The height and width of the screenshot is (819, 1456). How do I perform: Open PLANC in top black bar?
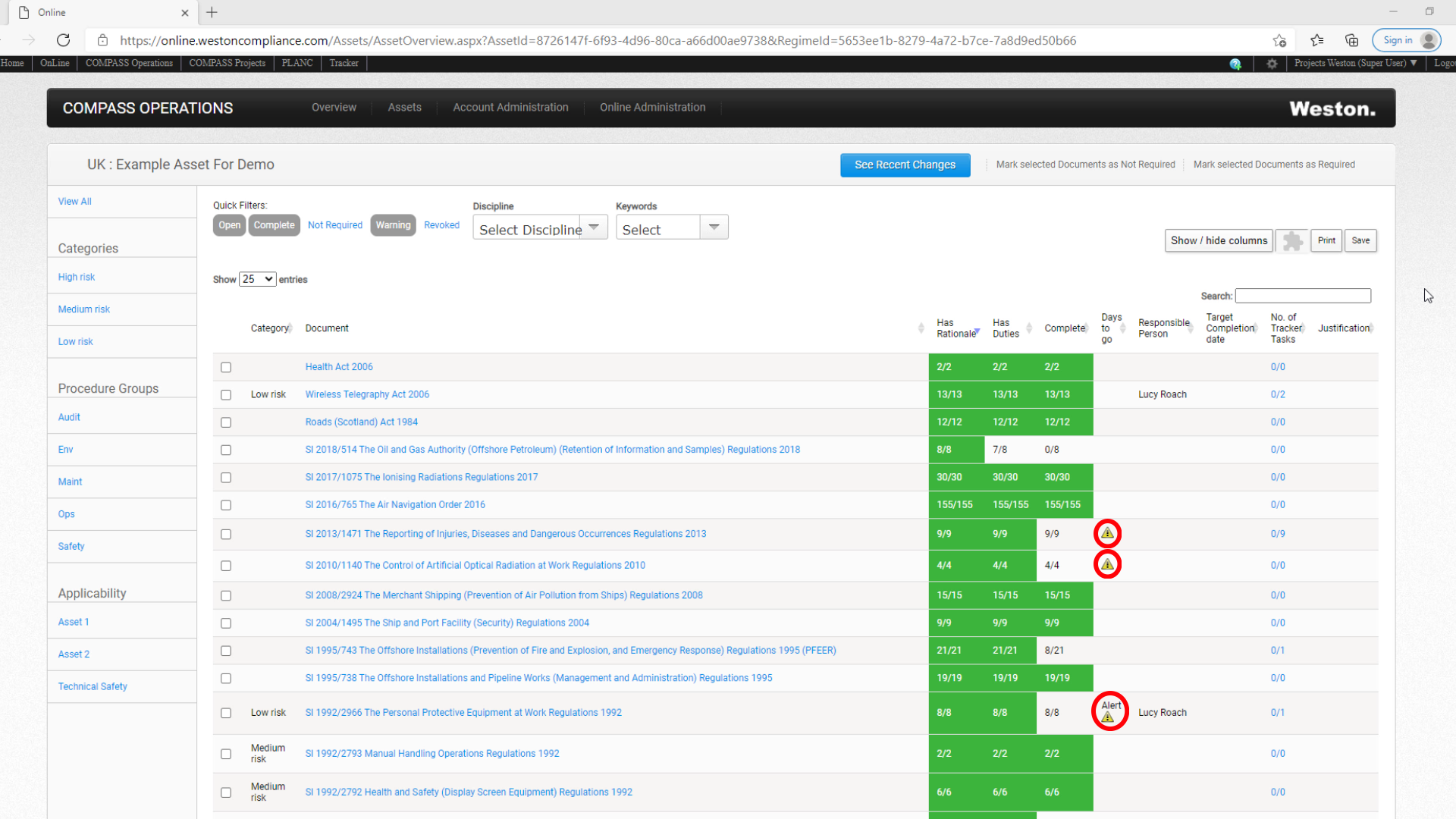297,63
